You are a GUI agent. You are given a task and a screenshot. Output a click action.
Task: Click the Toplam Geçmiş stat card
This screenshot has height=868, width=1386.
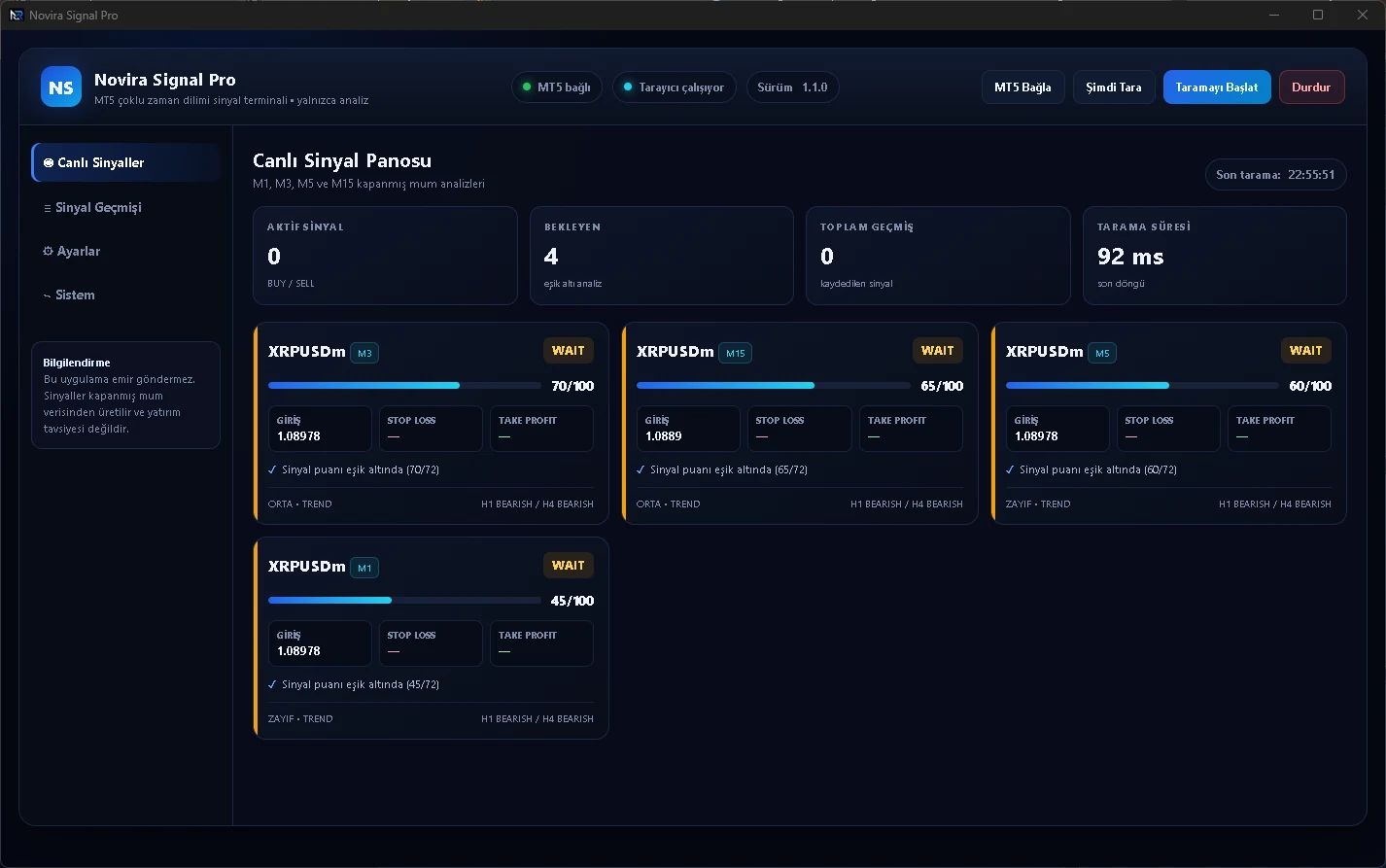(938, 256)
